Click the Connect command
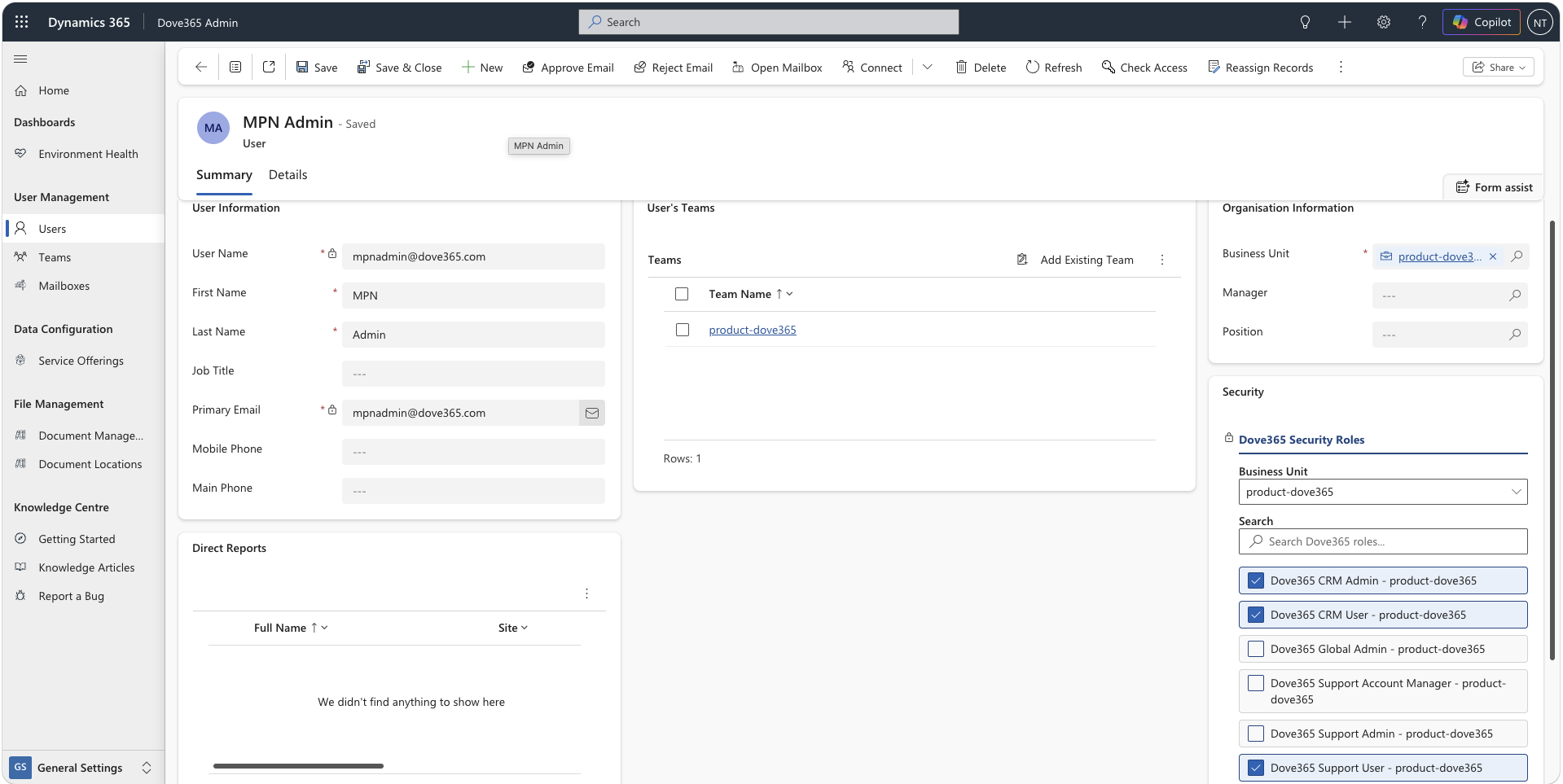 [872, 68]
